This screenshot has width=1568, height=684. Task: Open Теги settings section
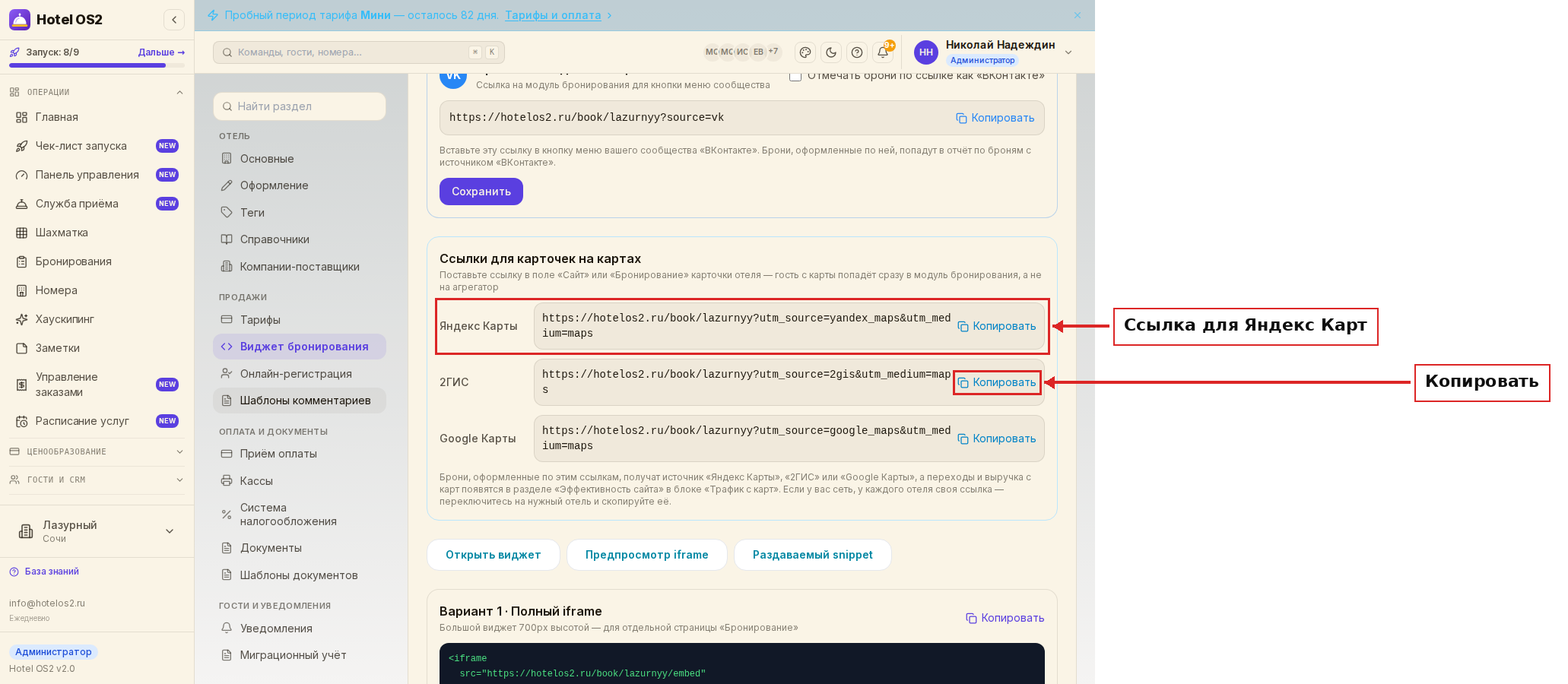[300, 213]
